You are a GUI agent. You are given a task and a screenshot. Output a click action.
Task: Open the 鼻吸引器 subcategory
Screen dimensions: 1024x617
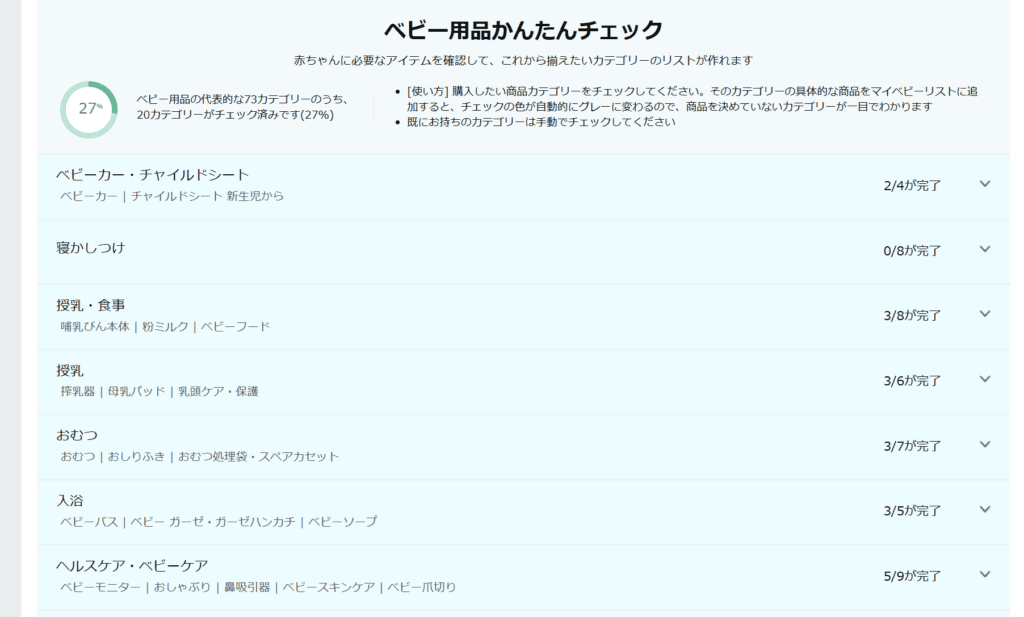[x=246, y=587]
